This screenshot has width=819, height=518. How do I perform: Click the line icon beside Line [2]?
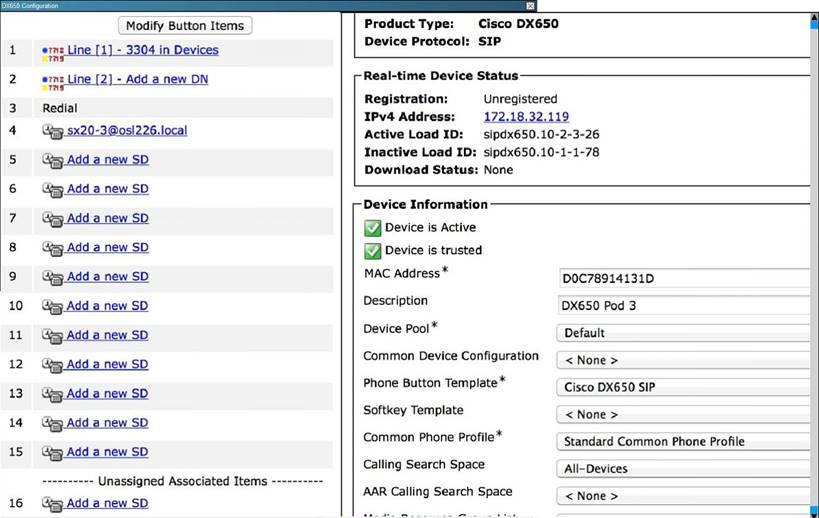point(53,80)
